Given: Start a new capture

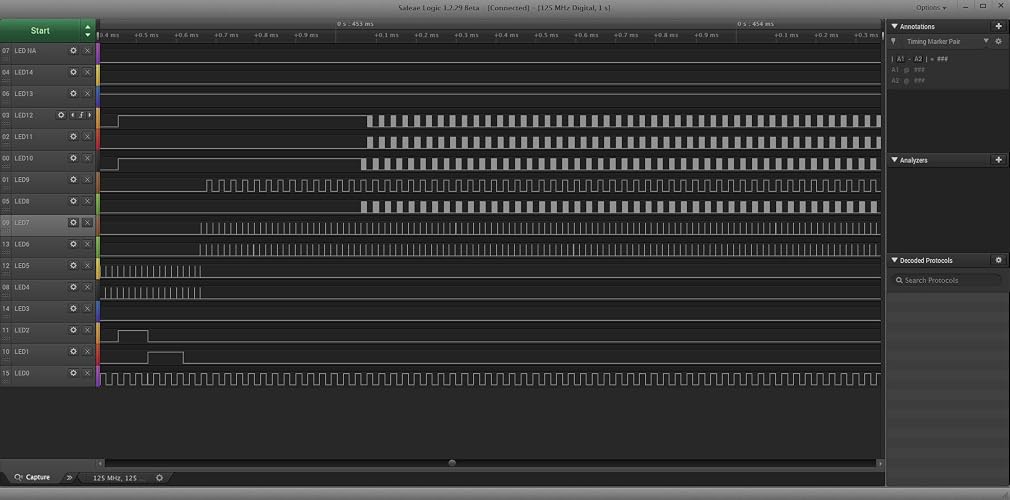Looking at the screenshot, I should tap(40, 30).
